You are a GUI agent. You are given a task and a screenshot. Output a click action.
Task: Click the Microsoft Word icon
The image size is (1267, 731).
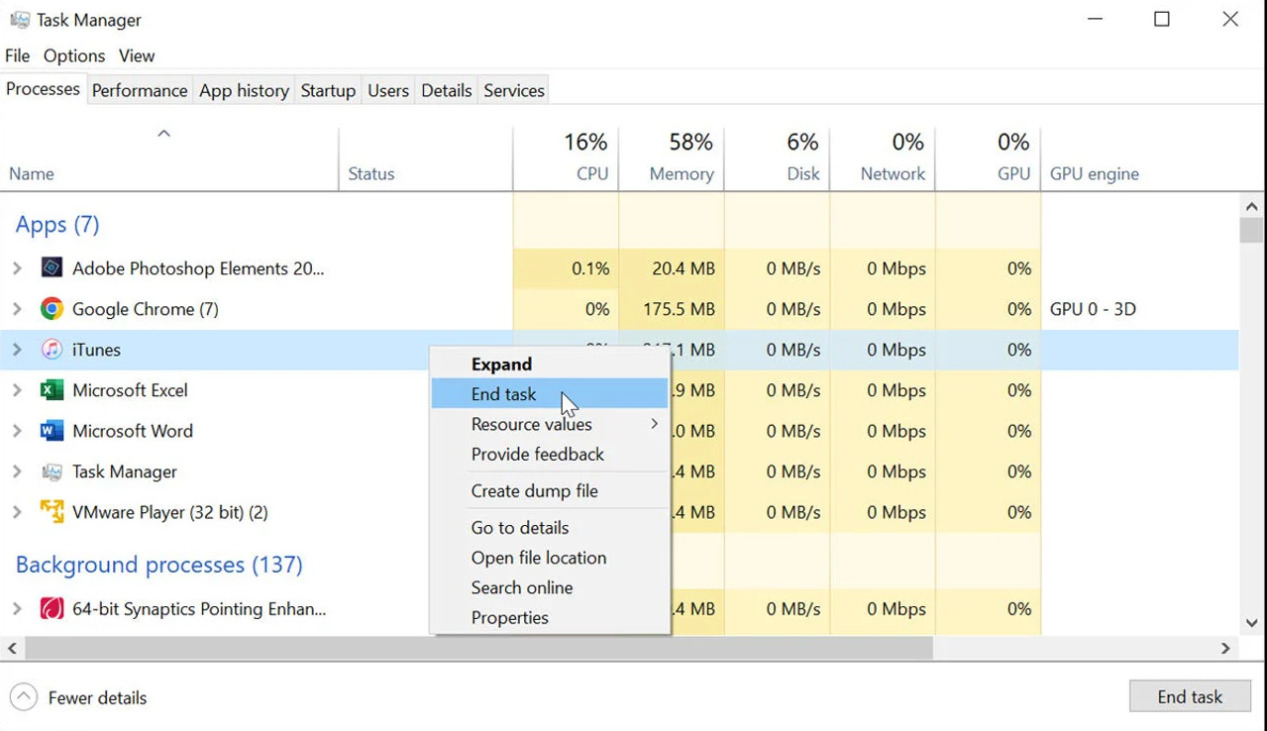tap(52, 431)
